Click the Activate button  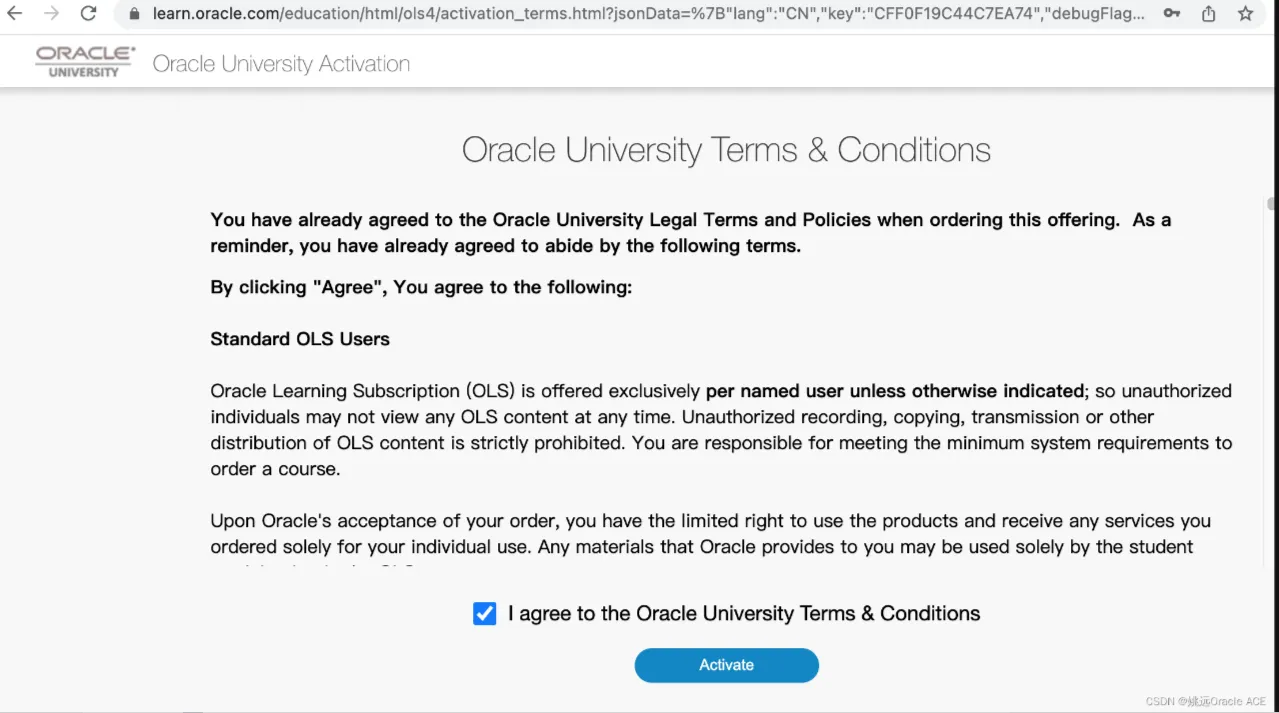click(x=726, y=665)
